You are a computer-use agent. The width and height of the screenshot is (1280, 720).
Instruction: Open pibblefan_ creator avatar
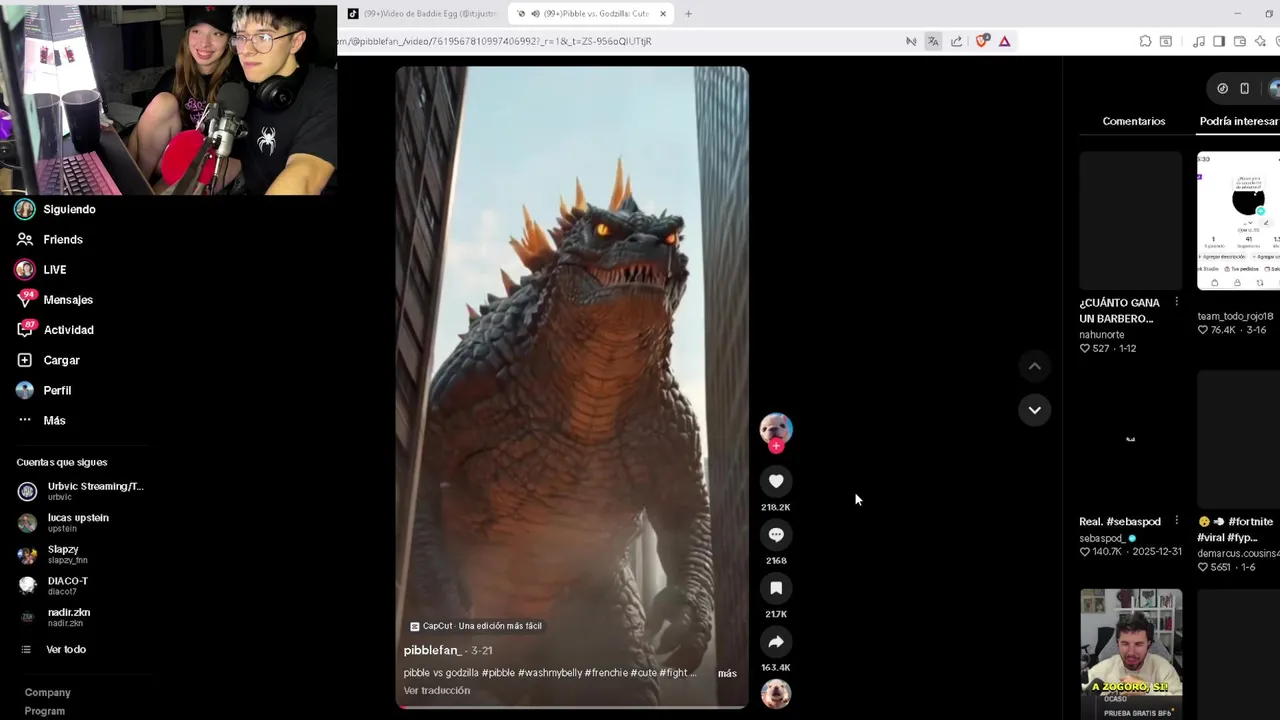(x=776, y=428)
